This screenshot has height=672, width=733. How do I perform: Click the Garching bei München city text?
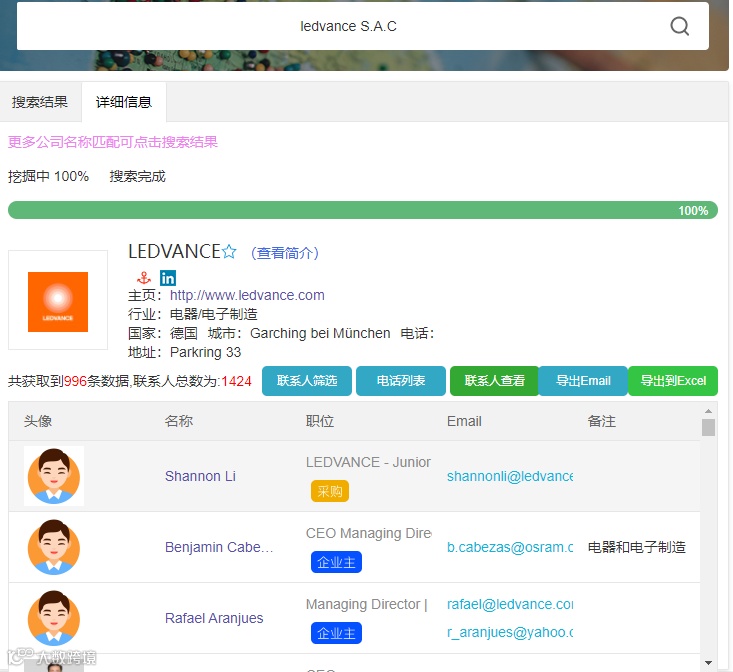(320, 333)
